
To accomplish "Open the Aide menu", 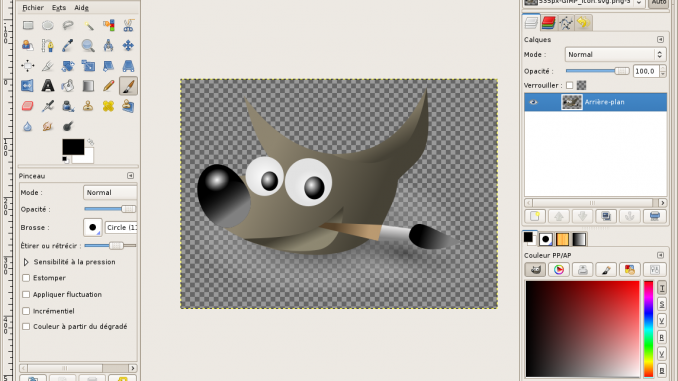I will click(81, 7).
